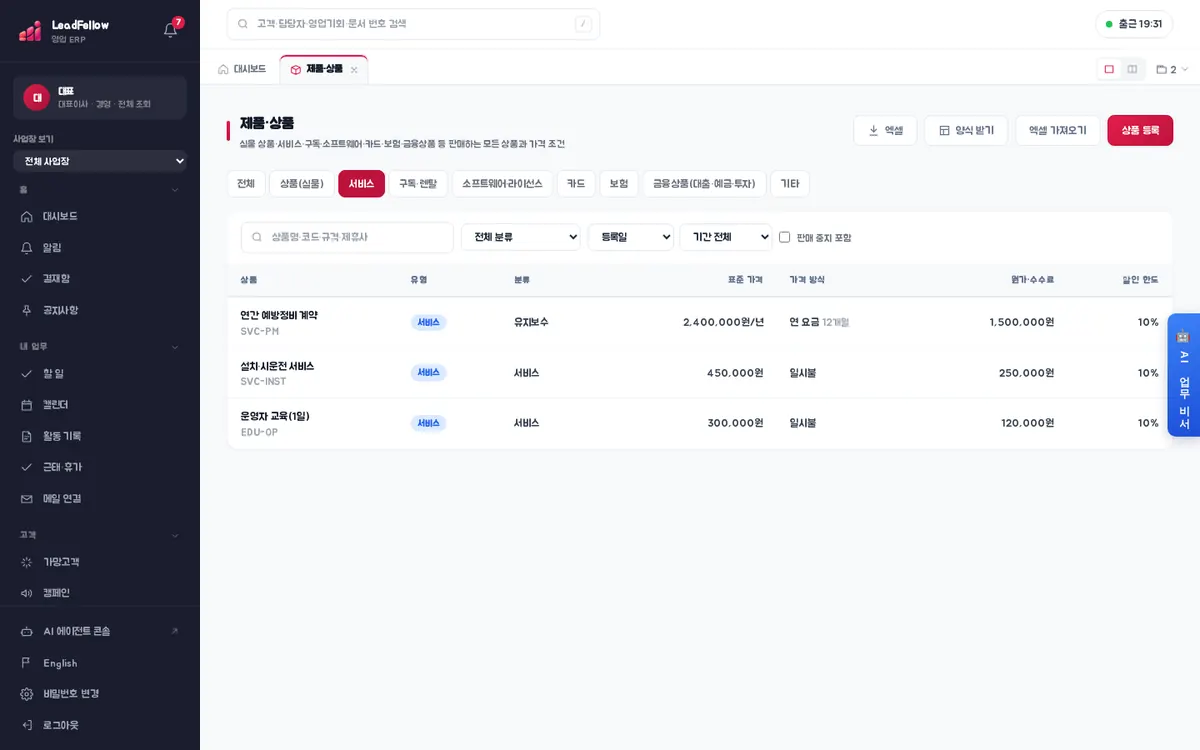This screenshot has width=1200, height=750.
Task: Switch to the 대시보드 tab
Action: pyautogui.click(x=242, y=69)
